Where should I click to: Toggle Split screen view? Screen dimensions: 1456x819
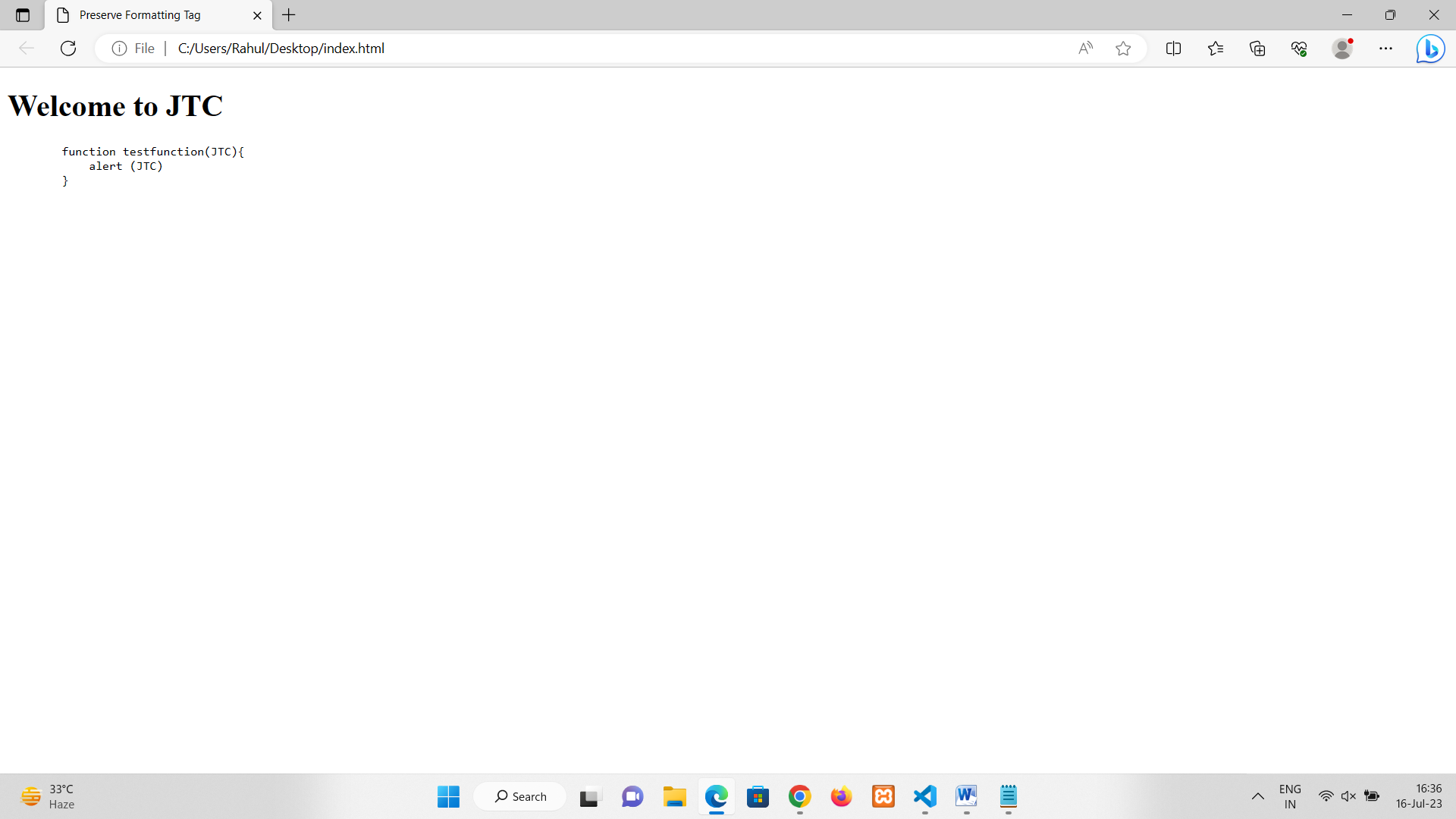click(1173, 49)
